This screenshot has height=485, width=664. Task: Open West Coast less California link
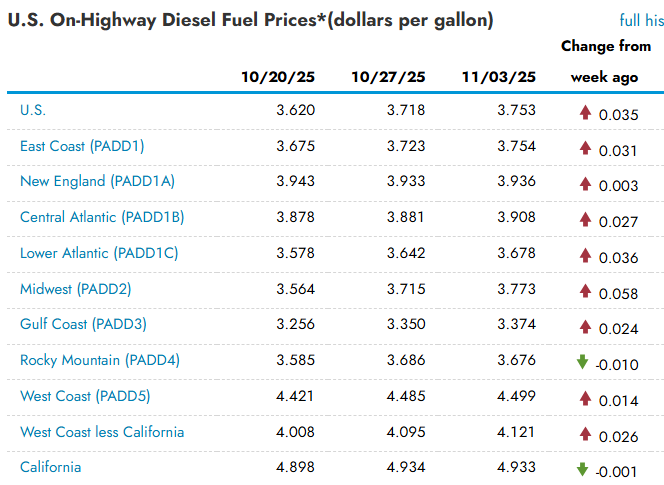[102, 432]
